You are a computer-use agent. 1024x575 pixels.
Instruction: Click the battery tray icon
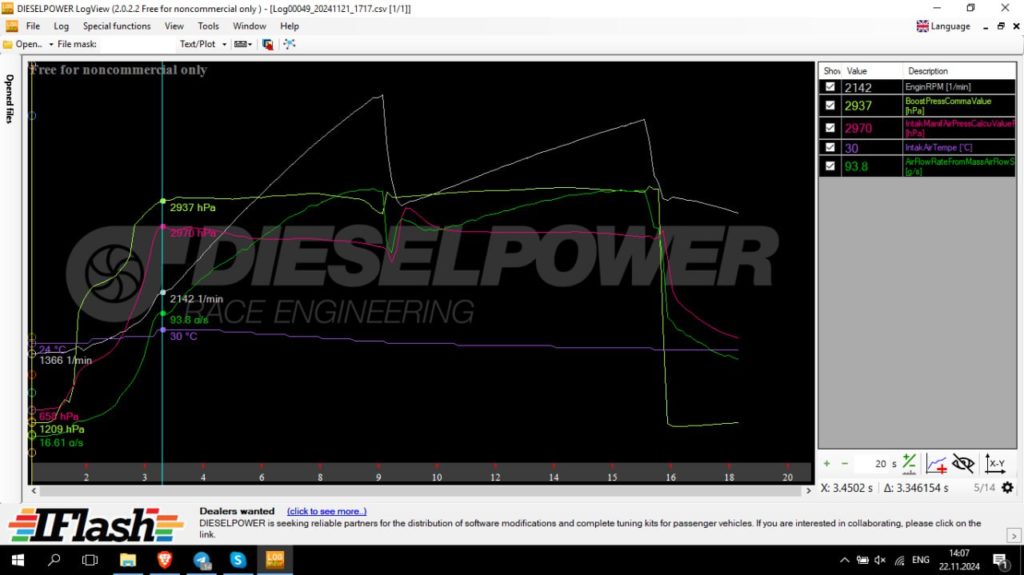863,560
